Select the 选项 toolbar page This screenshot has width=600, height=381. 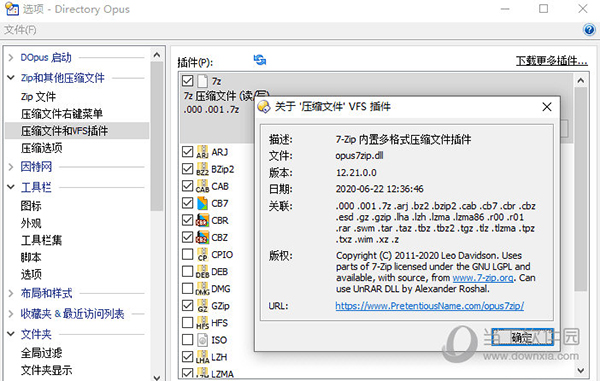pyautogui.click(x=31, y=274)
